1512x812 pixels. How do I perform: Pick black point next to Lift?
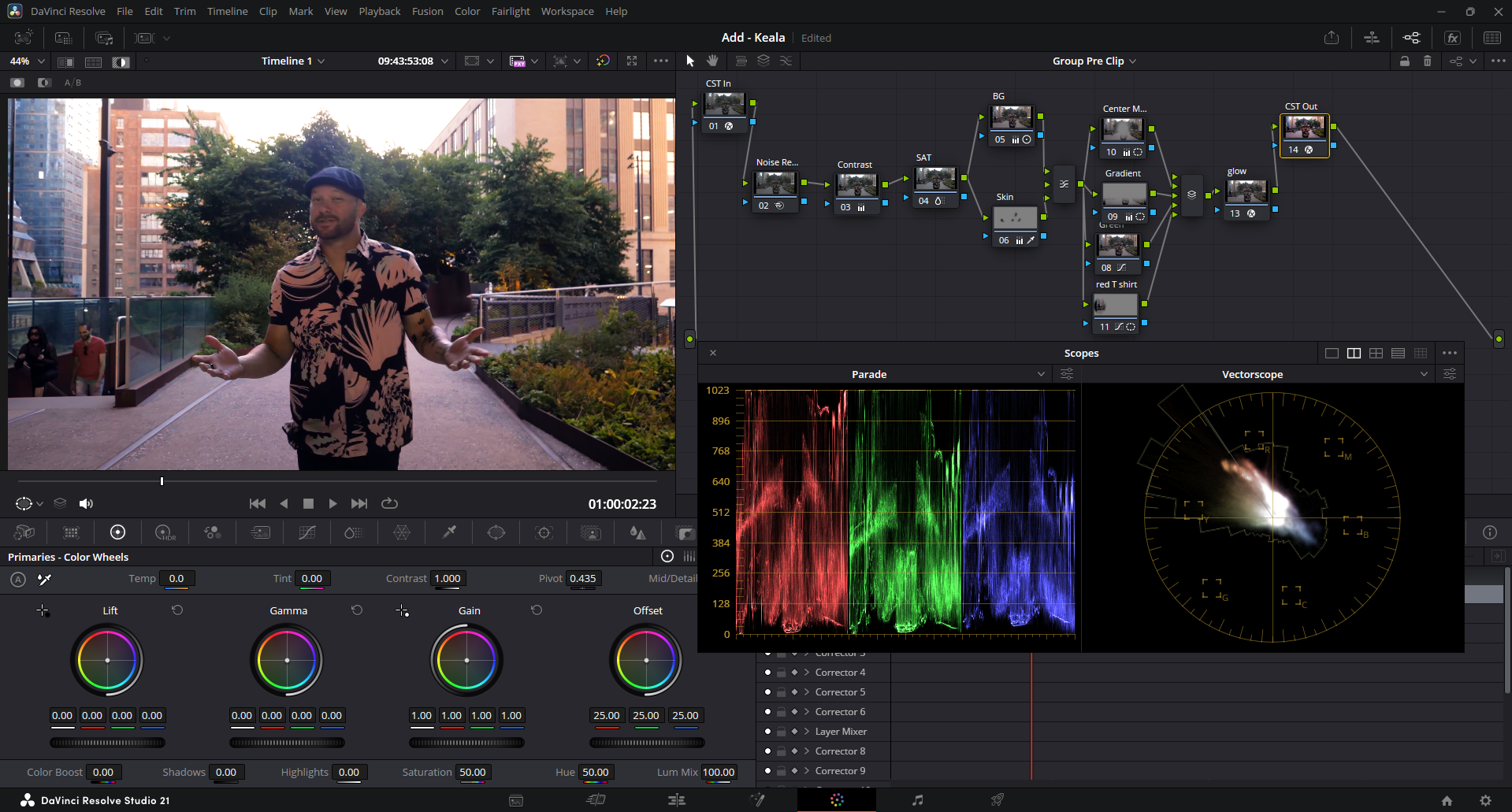coord(43,610)
